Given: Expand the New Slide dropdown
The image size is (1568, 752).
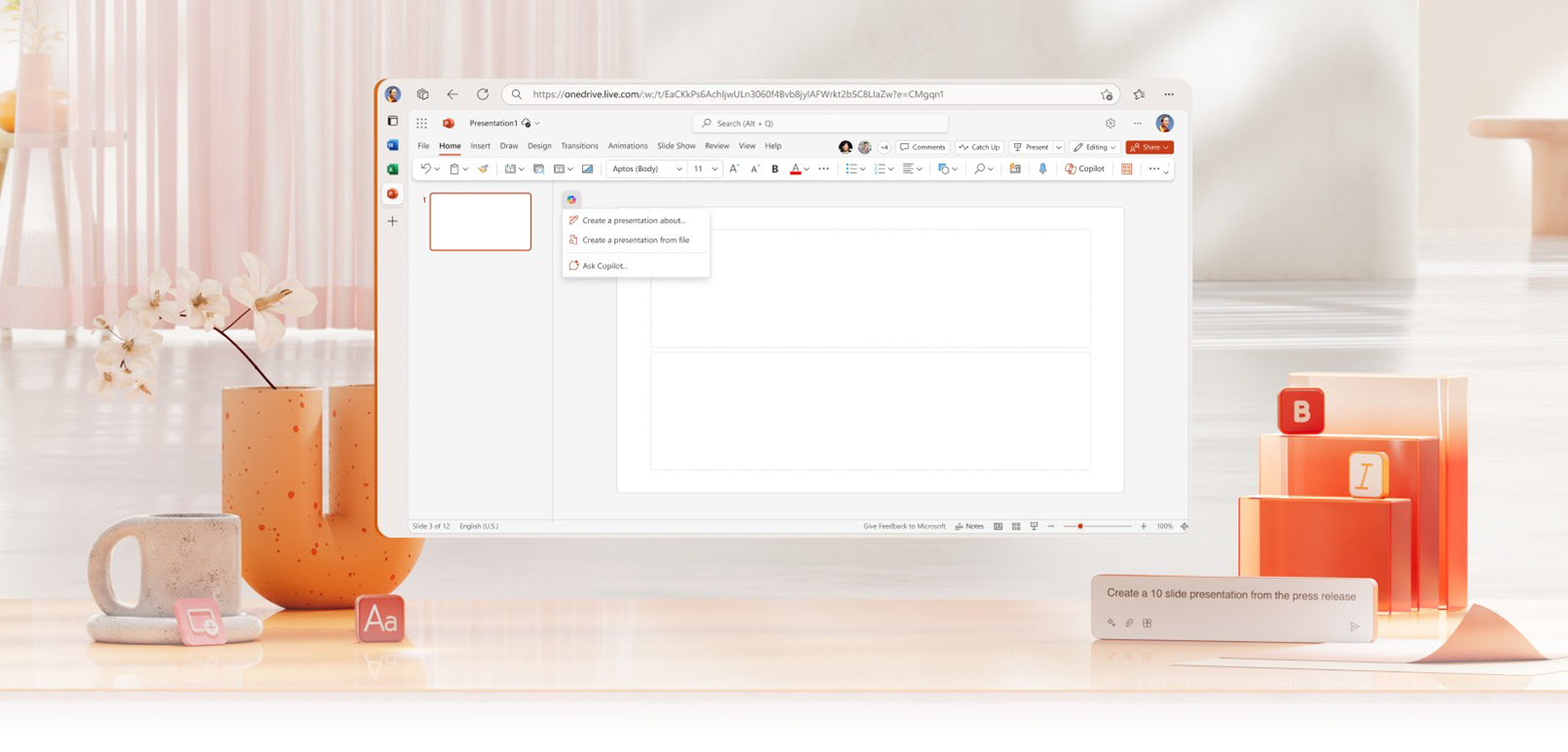Looking at the screenshot, I should click(x=522, y=169).
